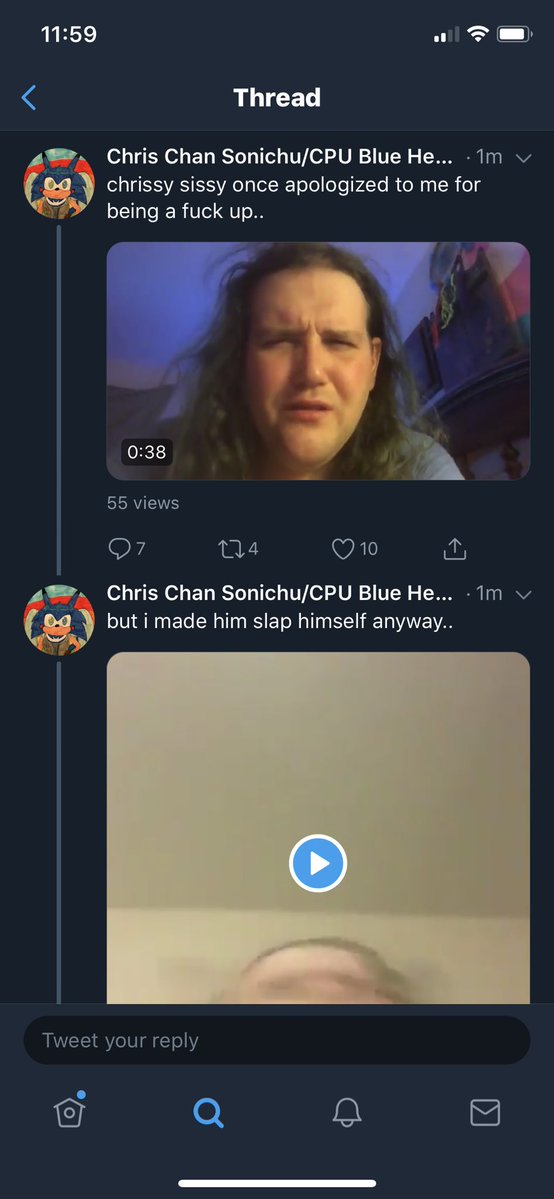Open the first tweet author's display name

tap(280, 157)
